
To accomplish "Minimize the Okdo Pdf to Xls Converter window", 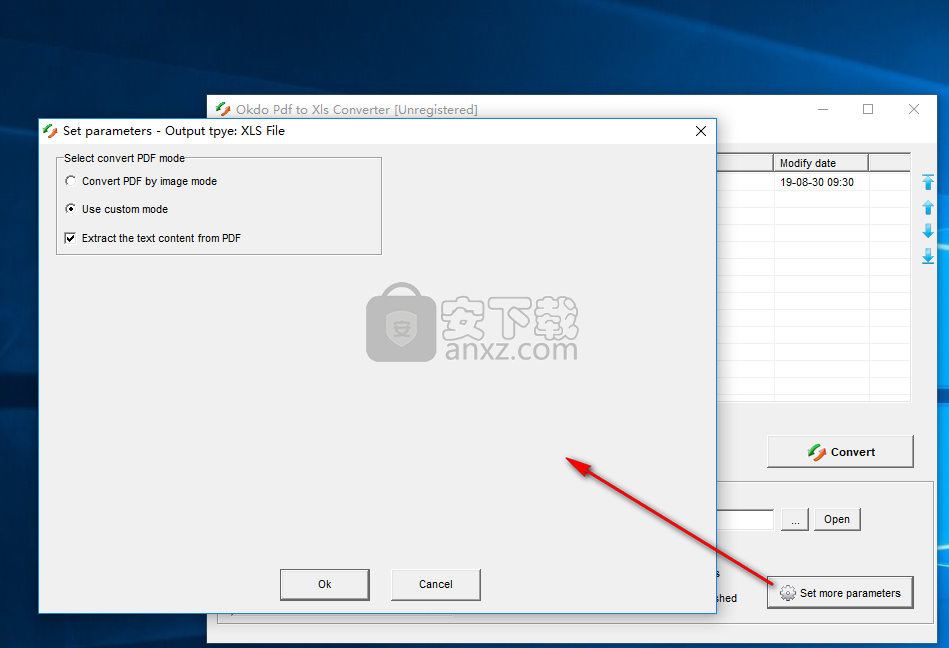I will (823, 110).
